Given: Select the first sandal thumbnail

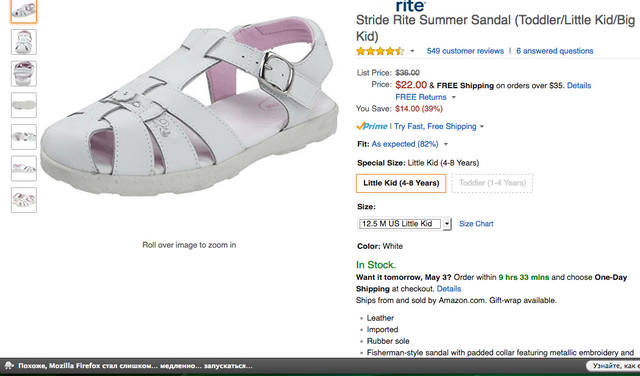Looking at the screenshot, I should [24, 11].
